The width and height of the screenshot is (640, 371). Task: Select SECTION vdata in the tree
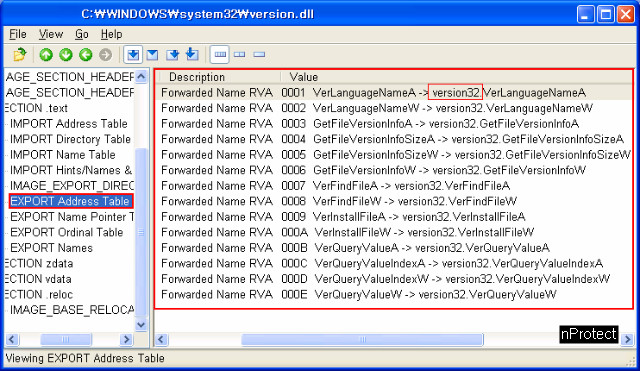39,279
